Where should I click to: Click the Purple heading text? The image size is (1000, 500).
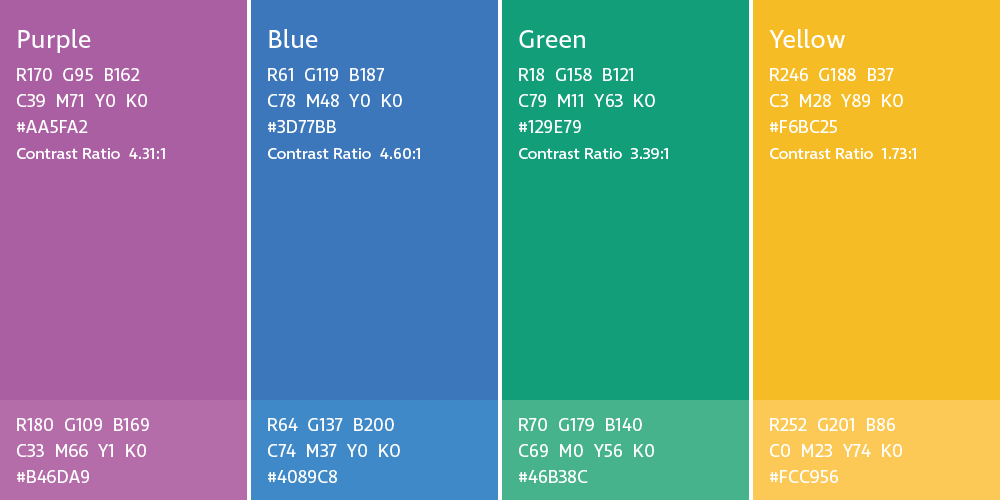tap(54, 40)
